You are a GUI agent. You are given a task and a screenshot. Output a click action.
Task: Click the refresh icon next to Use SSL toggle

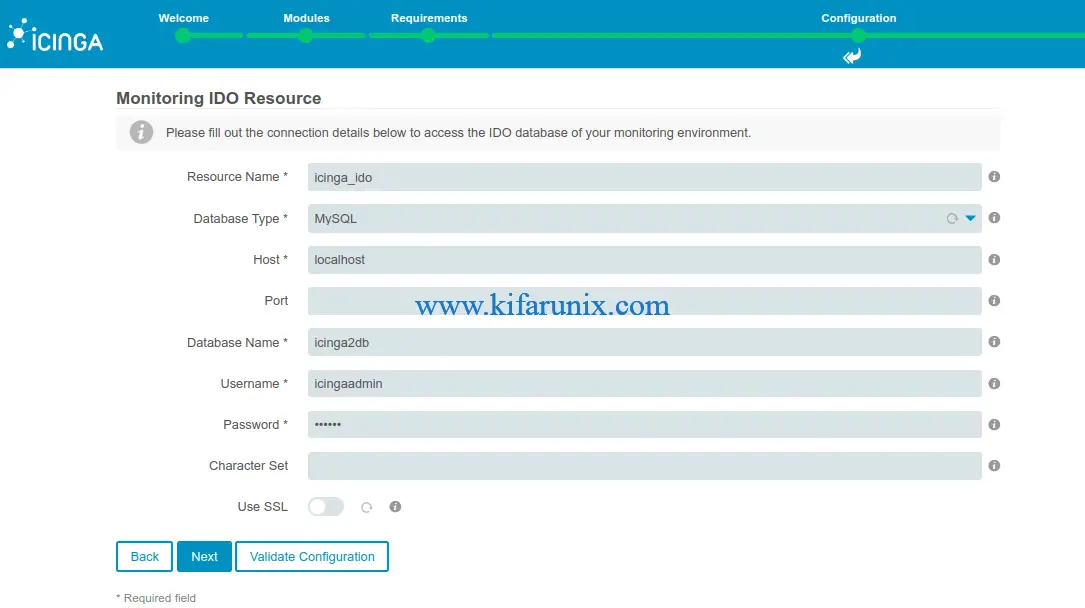[x=367, y=508]
